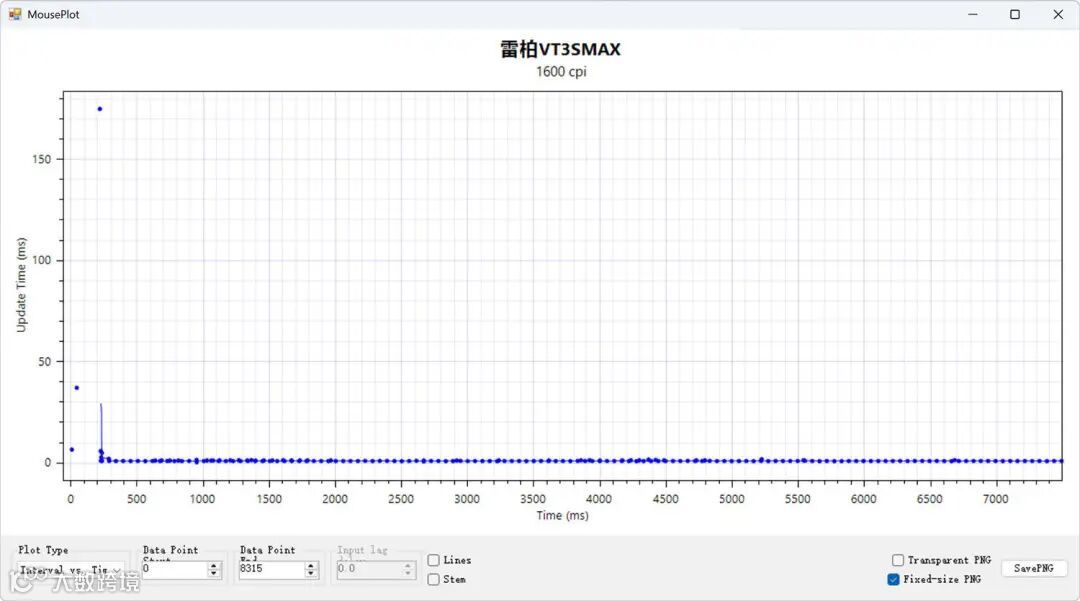
Task: Click the SavePNG button
Action: (x=1033, y=569)
